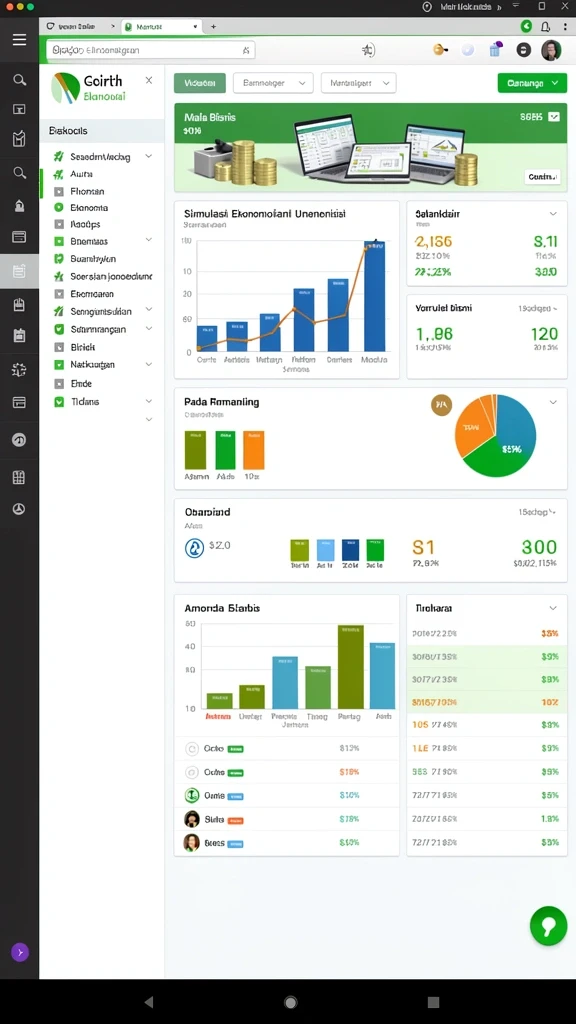
Task: Click the top search icon in dark sidebar
Action: coord(20,80)
